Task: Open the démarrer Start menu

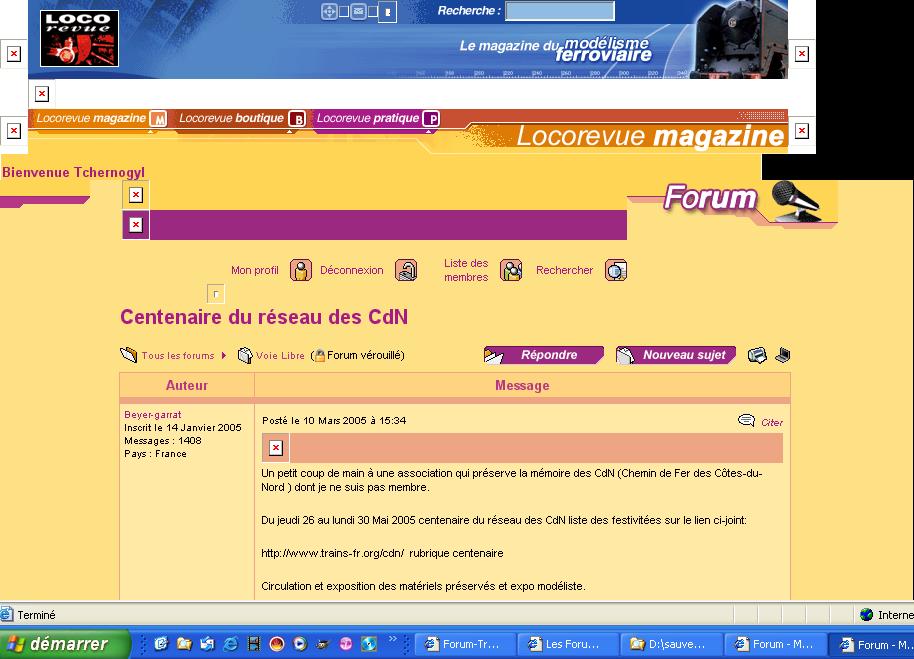Action: 64,644
